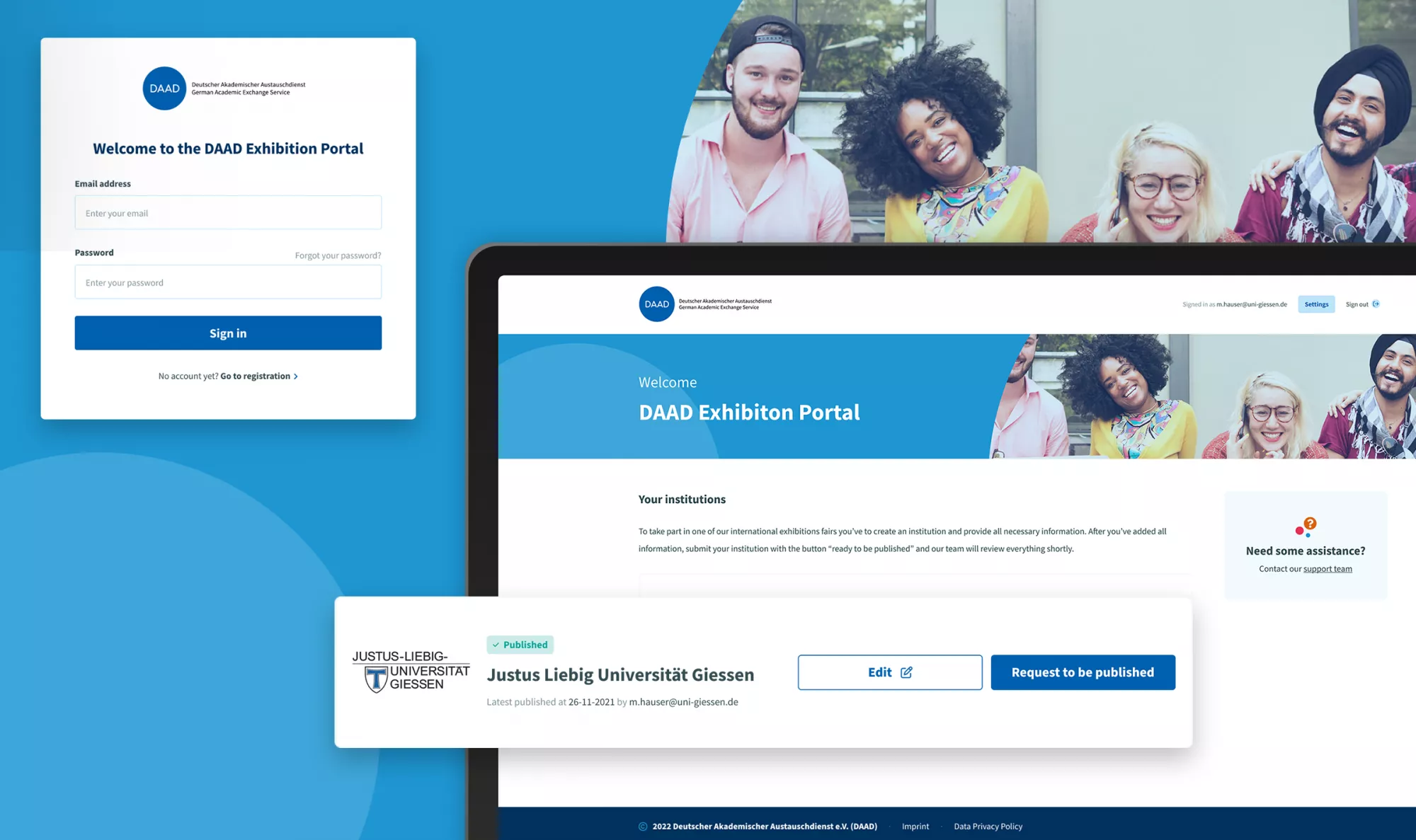Click the DAAD logo on login card
Viewport: 1416px width, 840px height.
coord(163,87)
